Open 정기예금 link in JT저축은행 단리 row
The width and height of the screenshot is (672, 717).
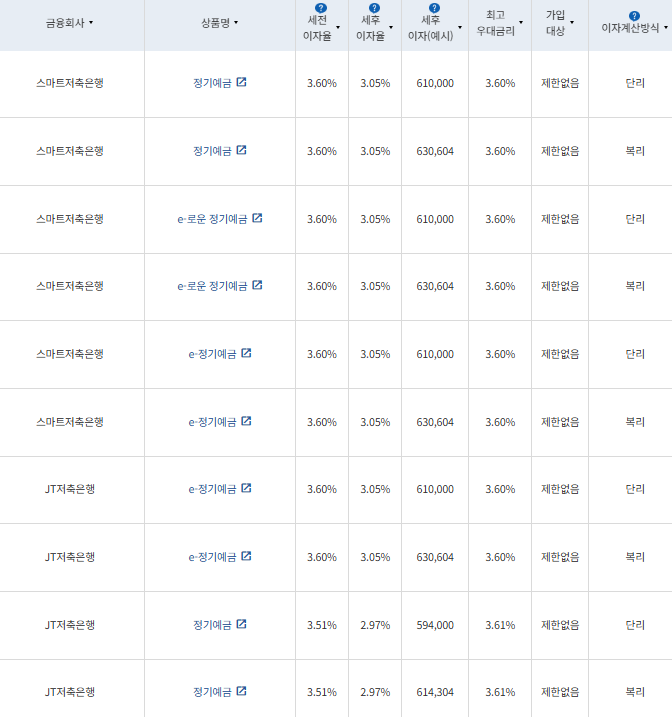point(212,625)
